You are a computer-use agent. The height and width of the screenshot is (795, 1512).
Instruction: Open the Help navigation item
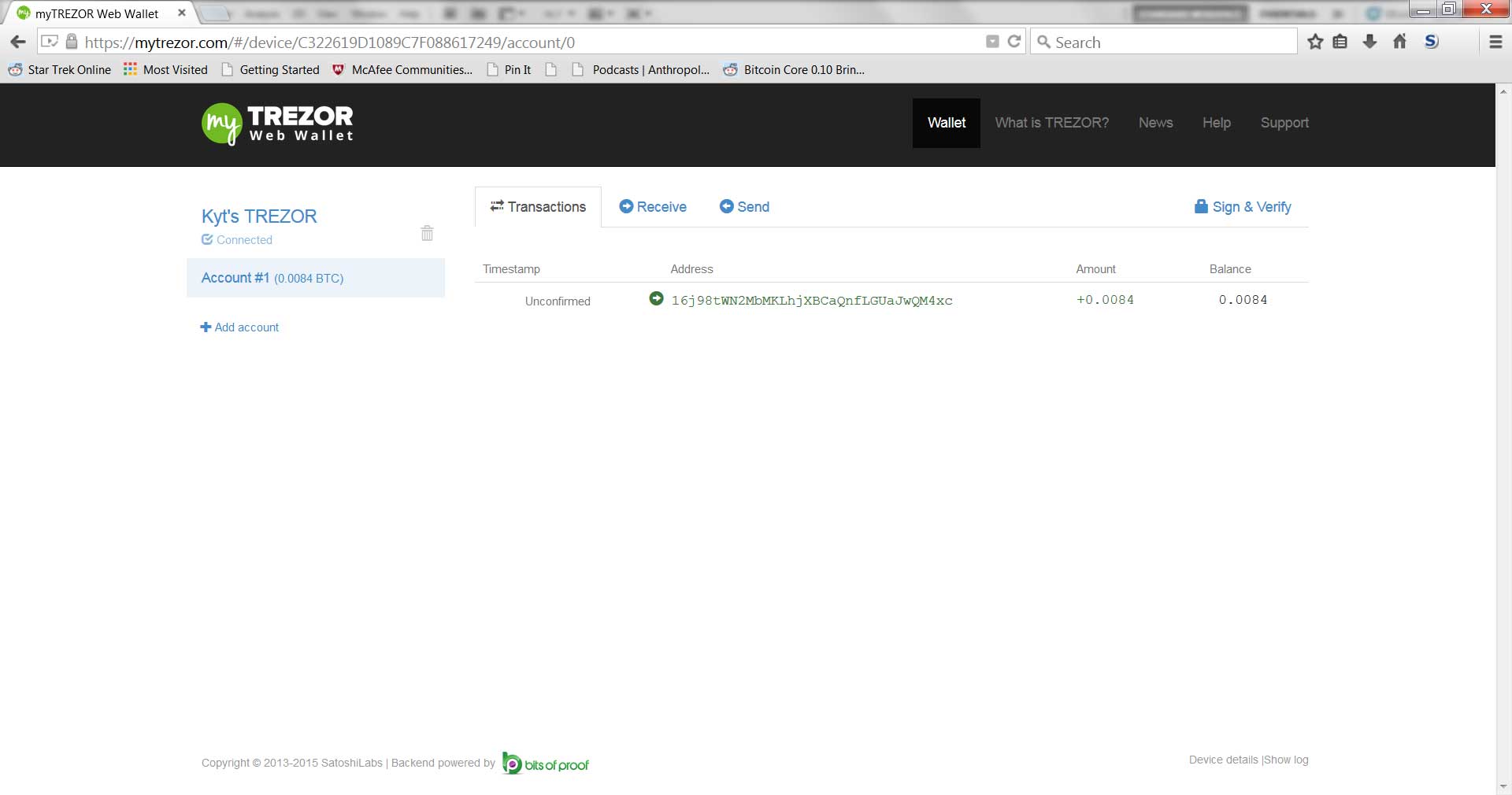(x=1216, y=123)
